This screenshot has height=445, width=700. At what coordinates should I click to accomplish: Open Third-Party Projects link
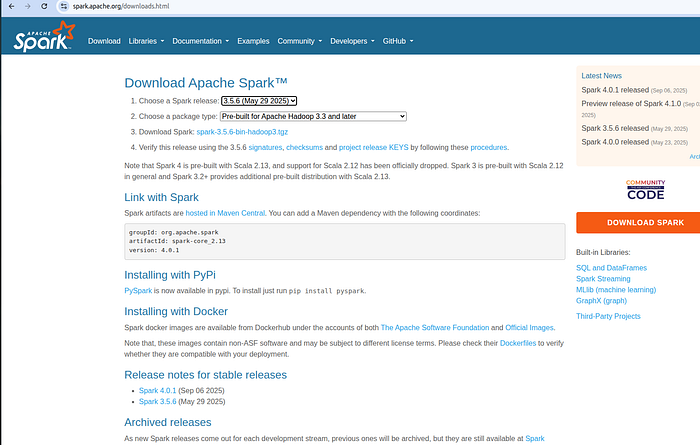click(x=608, y=316)
